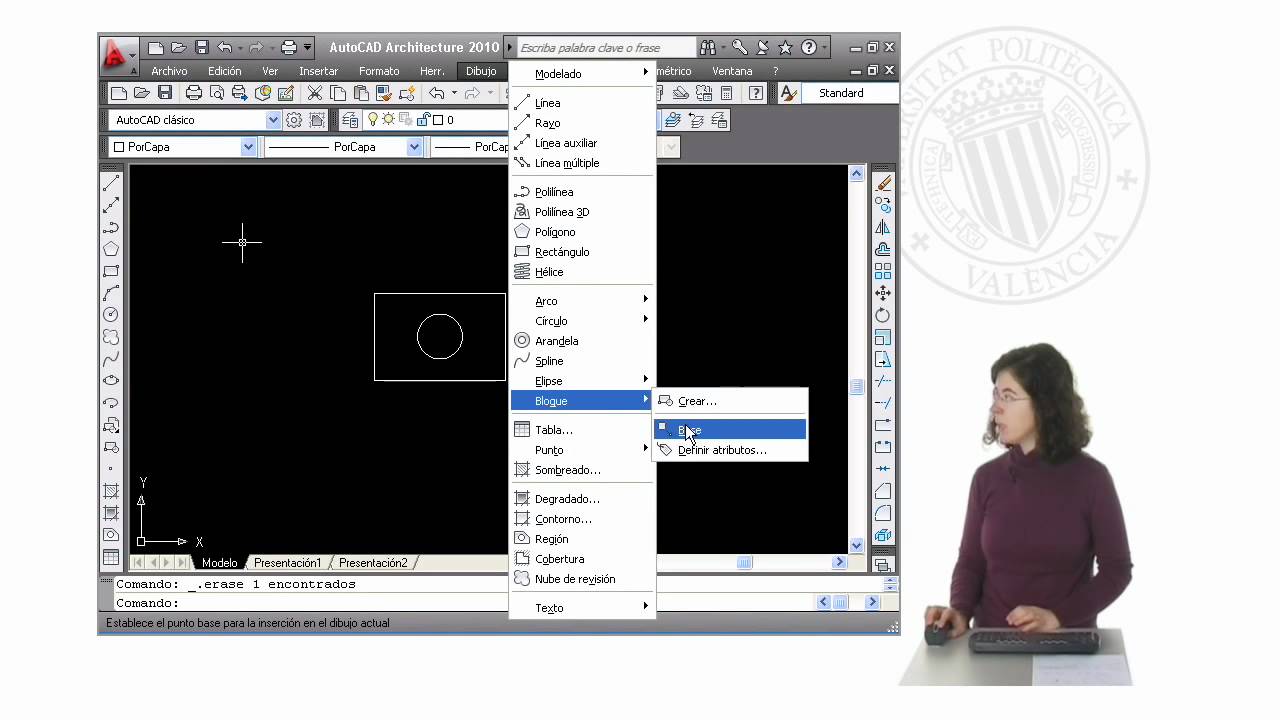Click layer color swatch beside layer 0

pyautogui.click(x=438, y=120)
